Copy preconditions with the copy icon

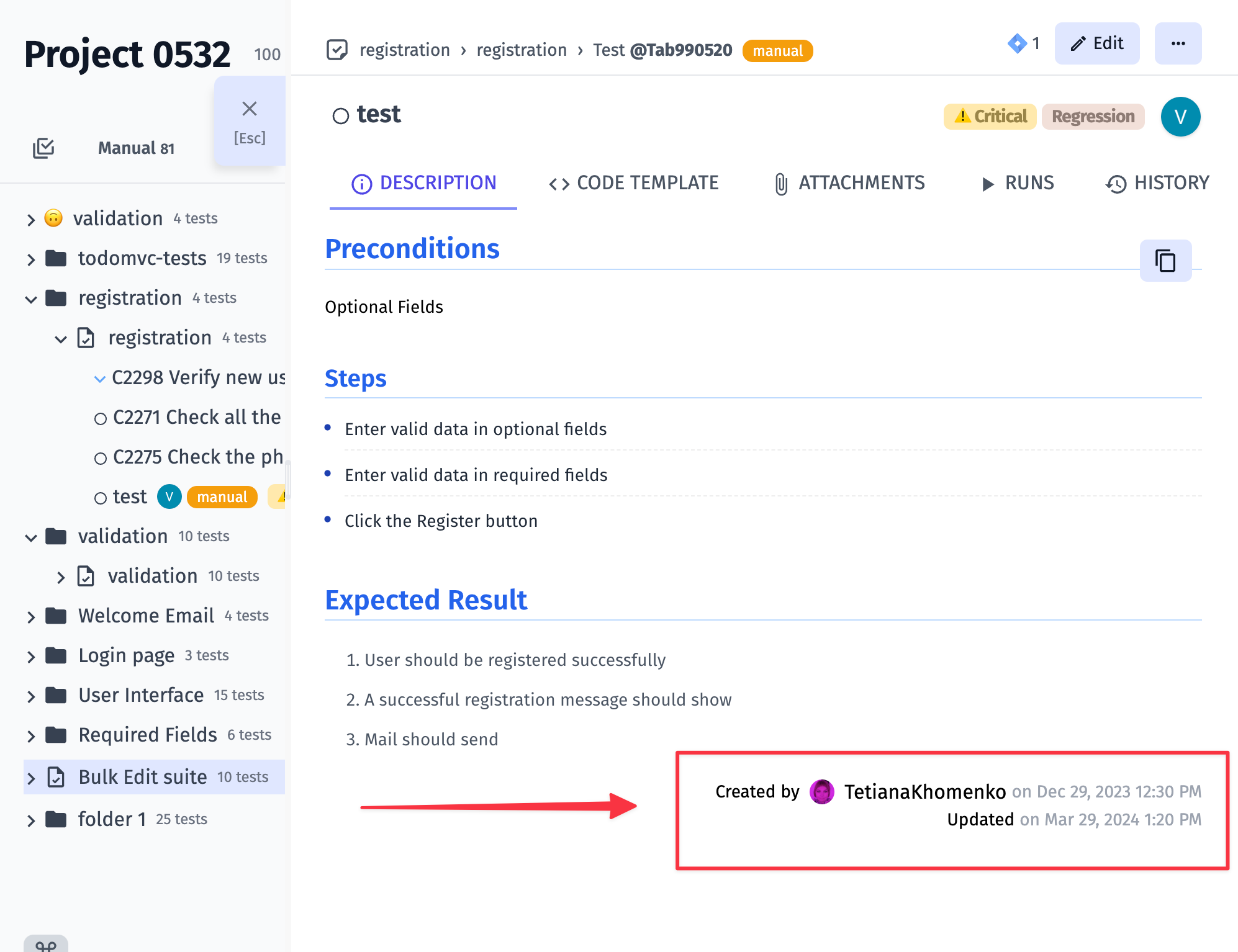coord(1165,261)
